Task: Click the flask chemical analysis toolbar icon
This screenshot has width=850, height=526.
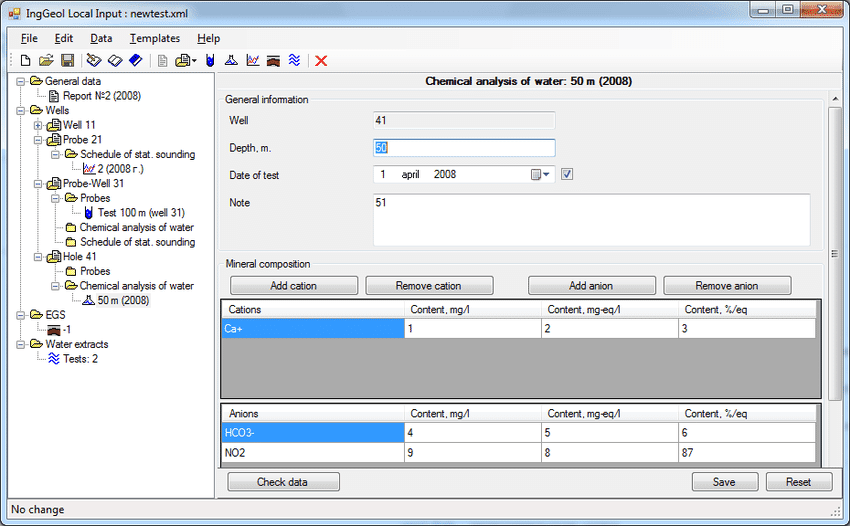Action: click(231, 61)
